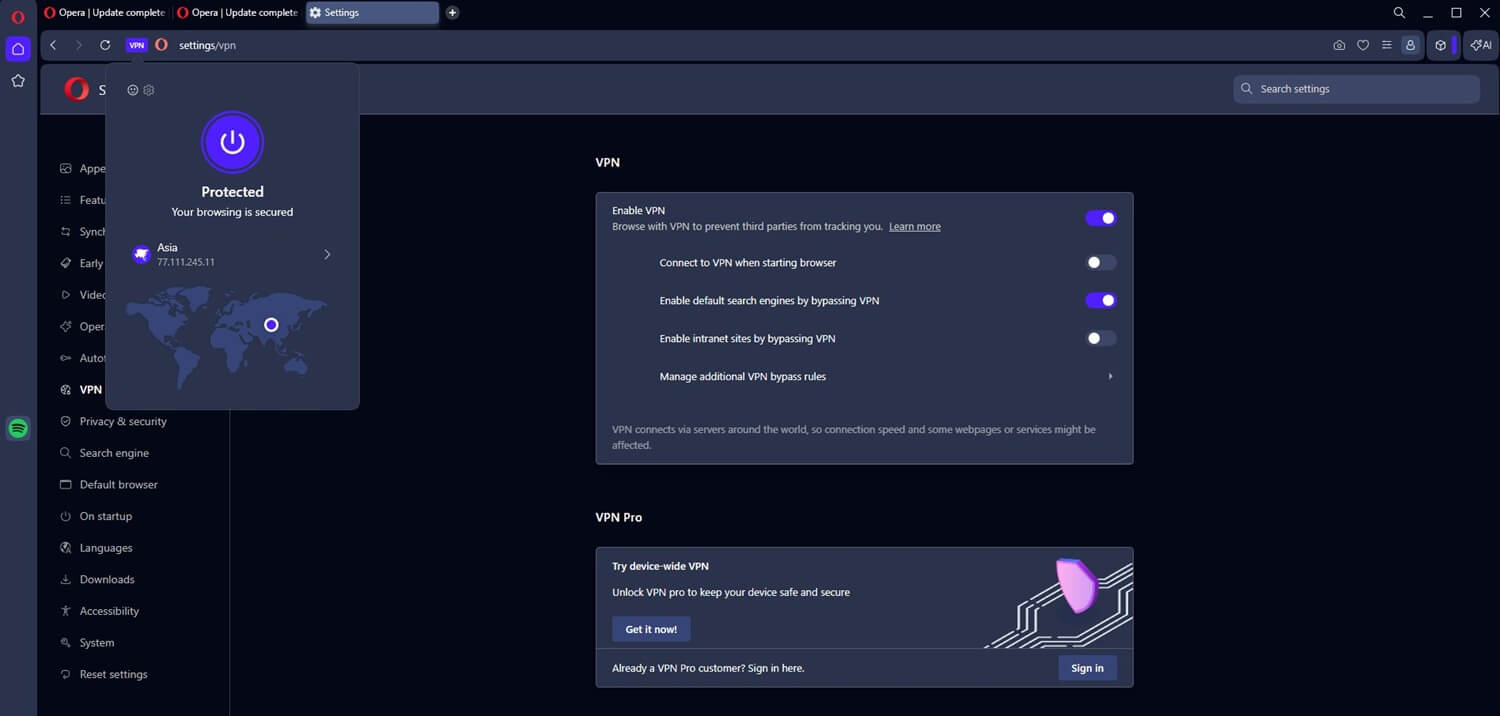Switch to second Opera Update complete tab
1500x716 pixels.
tap(237, 13)
